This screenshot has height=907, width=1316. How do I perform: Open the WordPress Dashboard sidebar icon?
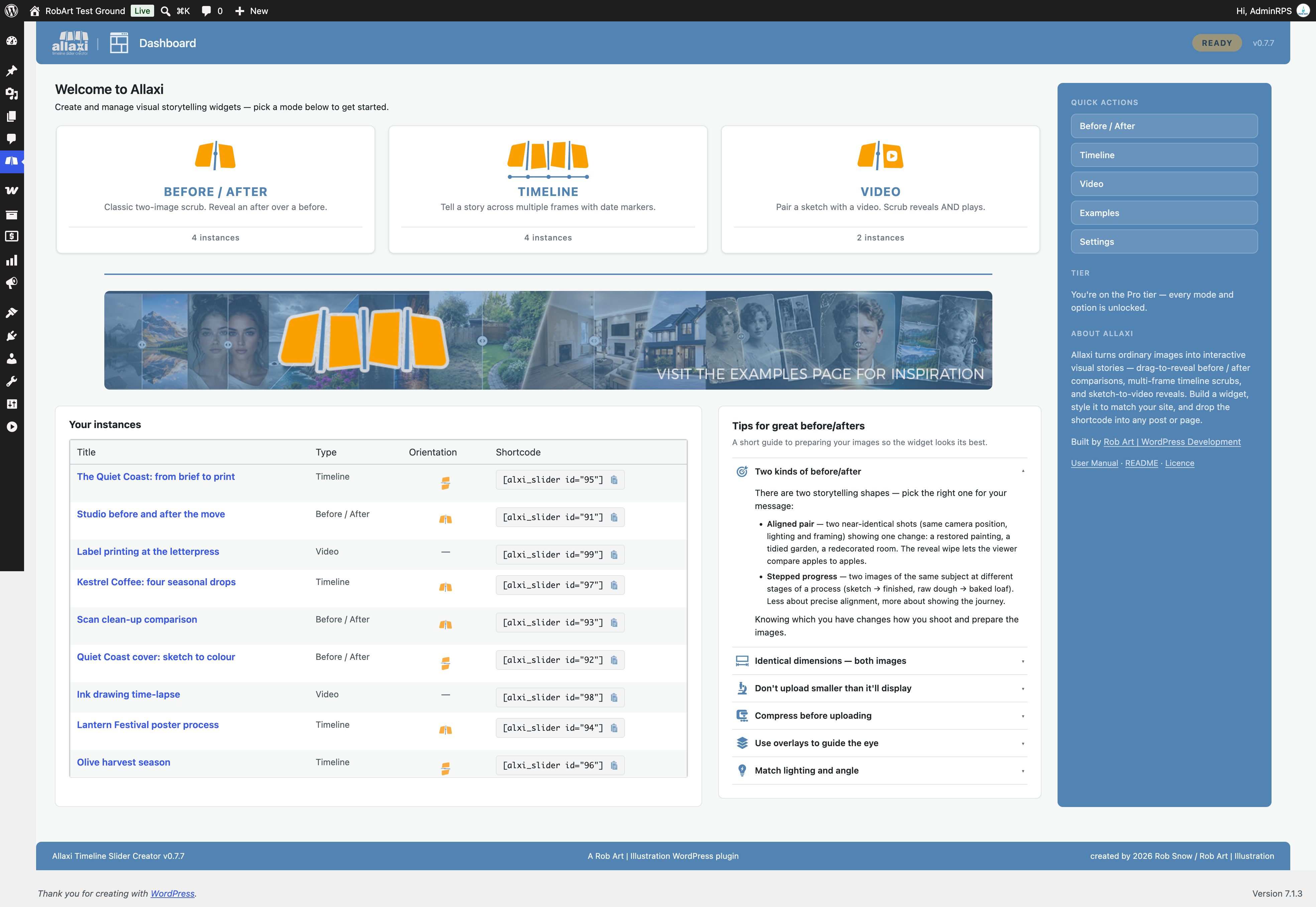[11, 41]
